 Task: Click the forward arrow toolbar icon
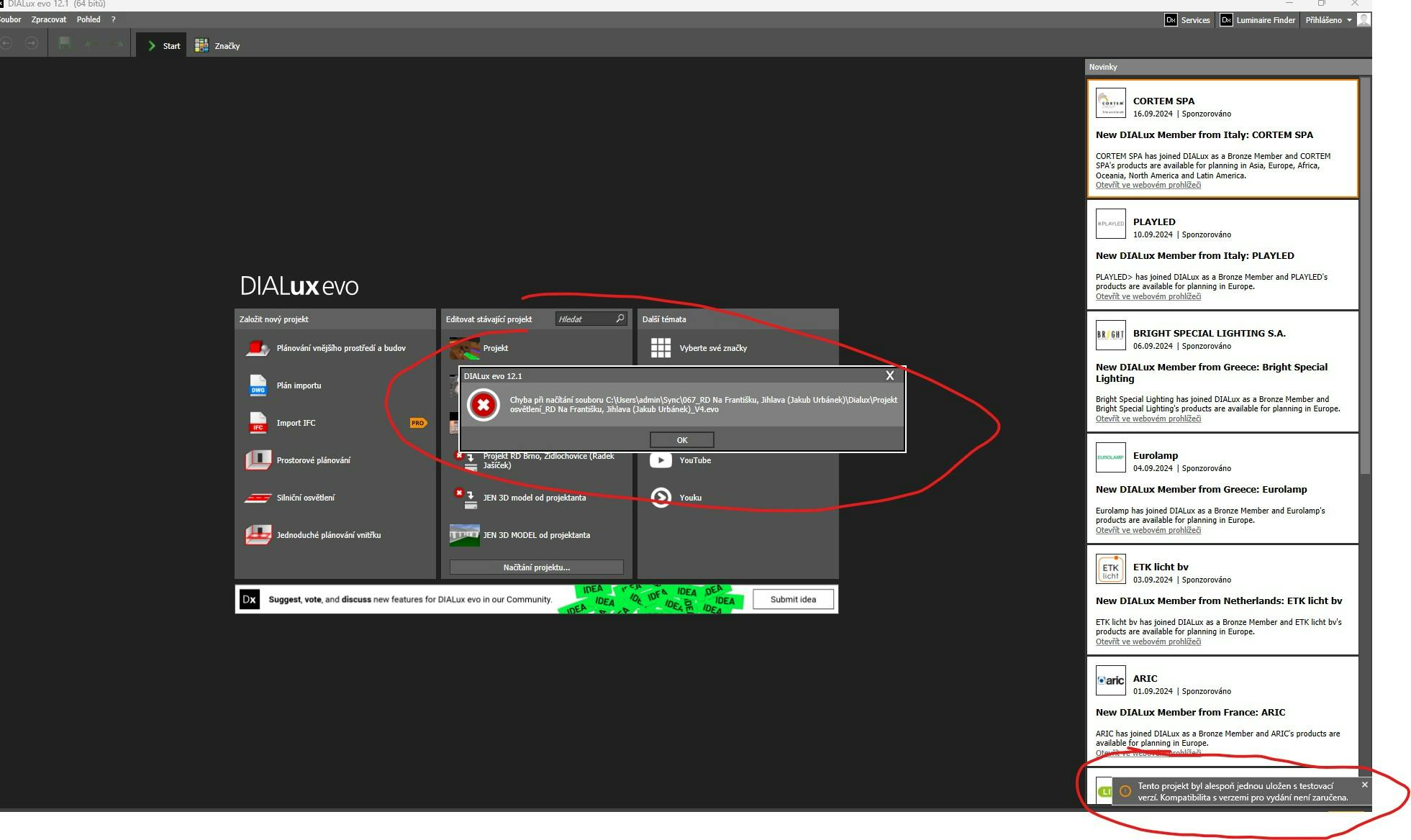(x=31, y=44)
